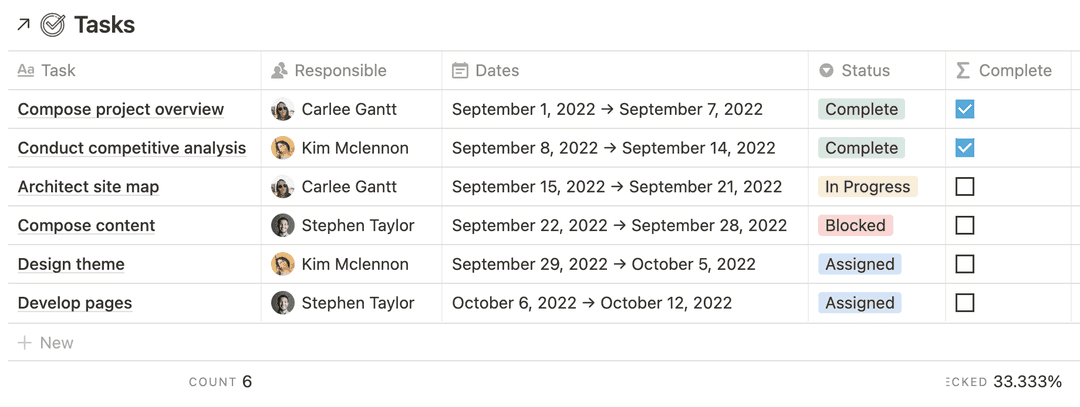Open the COUNT 6 calculation menu
Image resolution: width=1080 pixels, height=407 pixels.
click(x=220, y=382)
